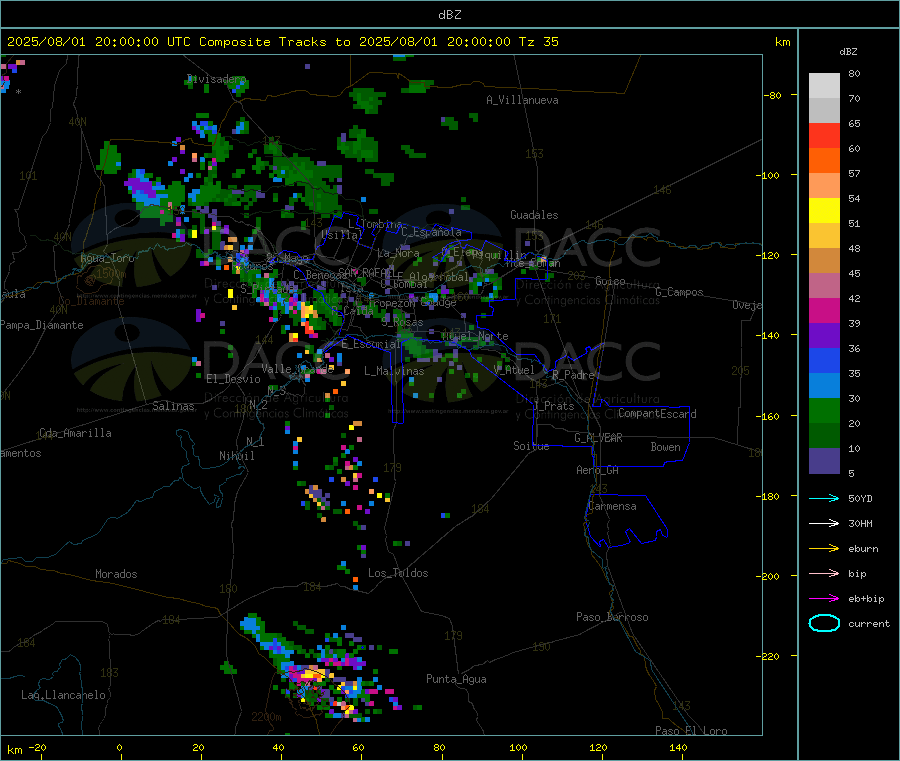This screenshot has width=900, height=761.
Task: Pick the purple 36-39 dBZ swatch
Action: tap(824, 336)
